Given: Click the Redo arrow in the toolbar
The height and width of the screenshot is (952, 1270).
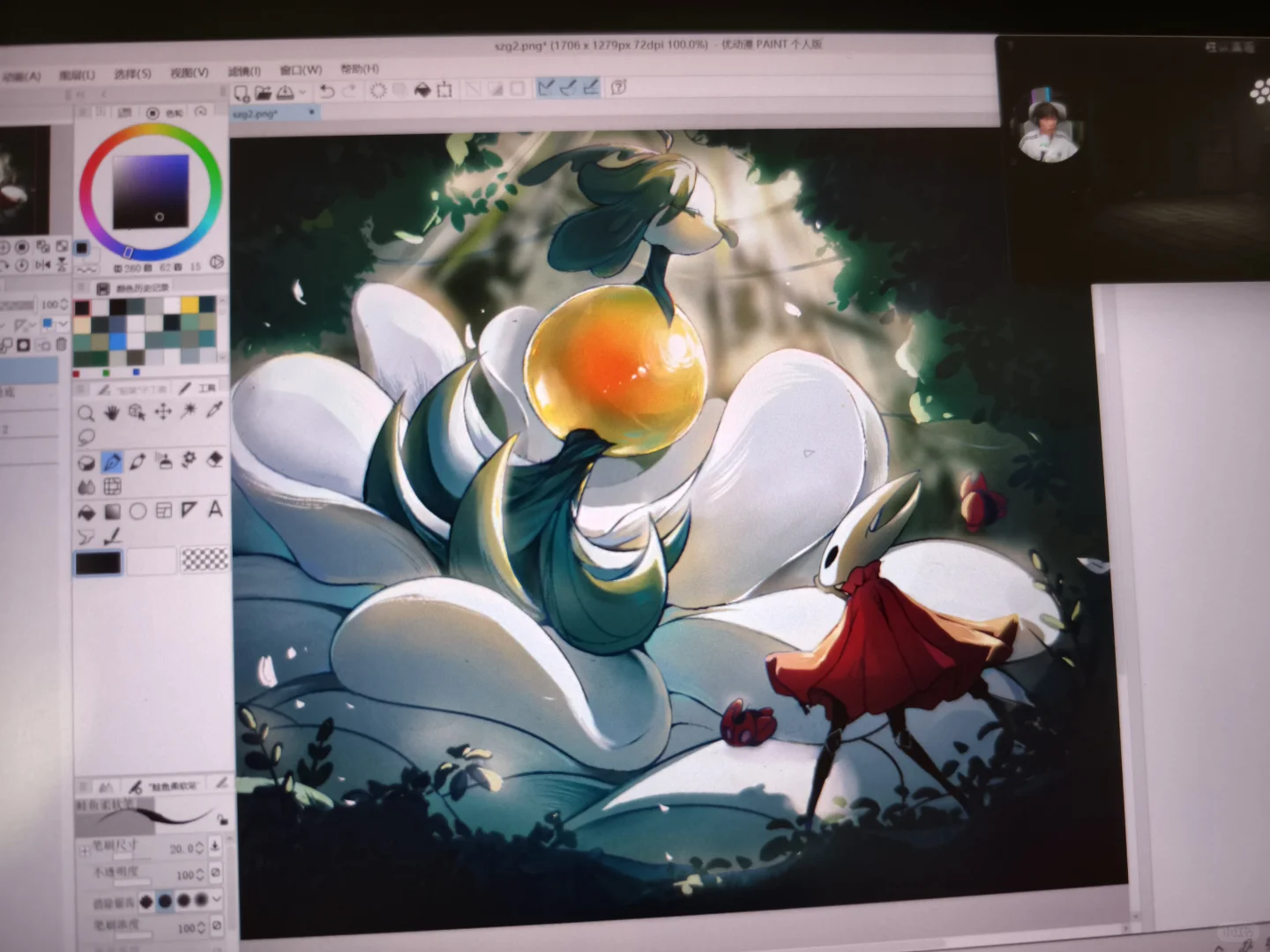Looking at the screenshot, I should click(348, 91).
